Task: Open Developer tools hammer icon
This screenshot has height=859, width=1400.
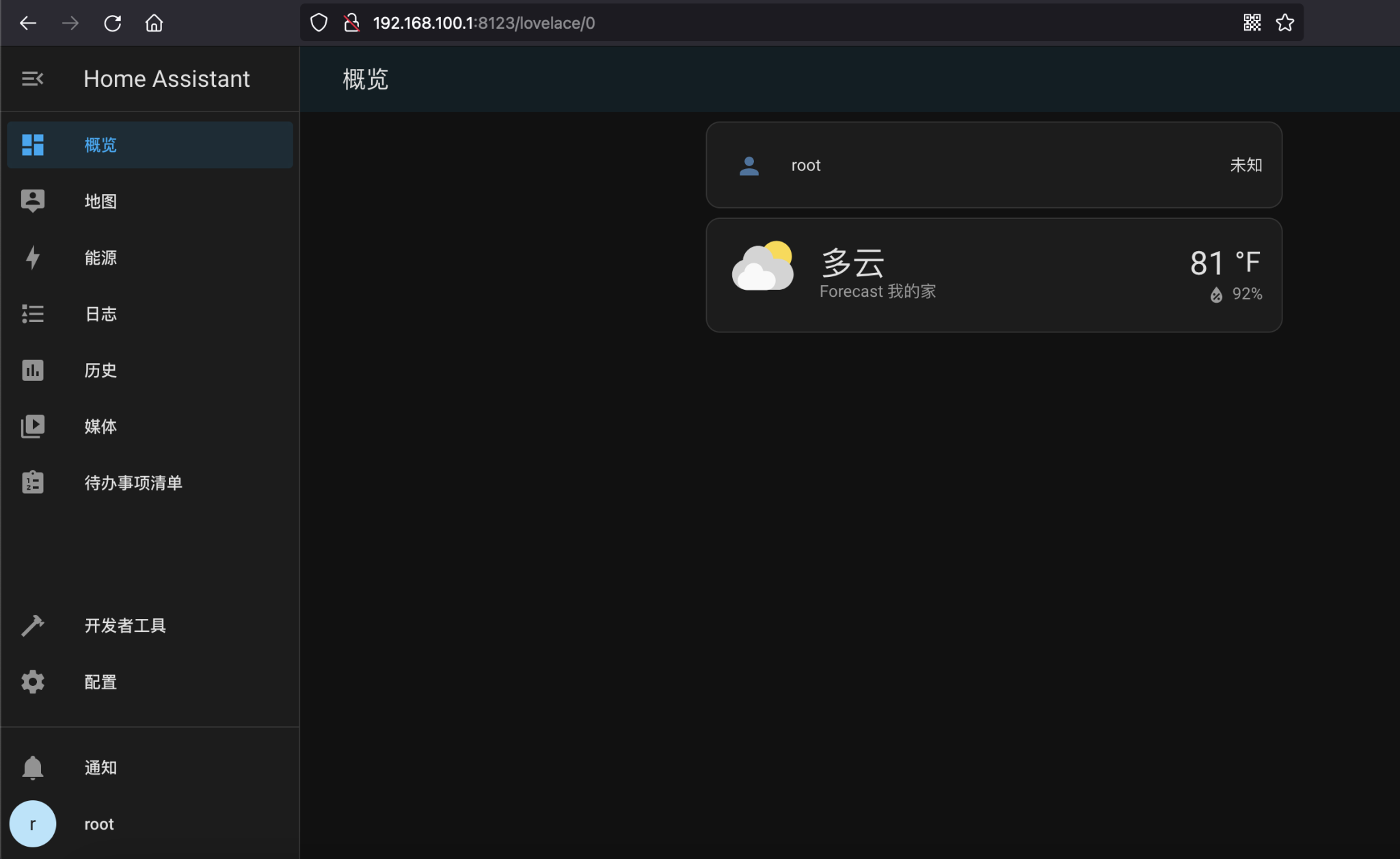Action: (33, 625)
